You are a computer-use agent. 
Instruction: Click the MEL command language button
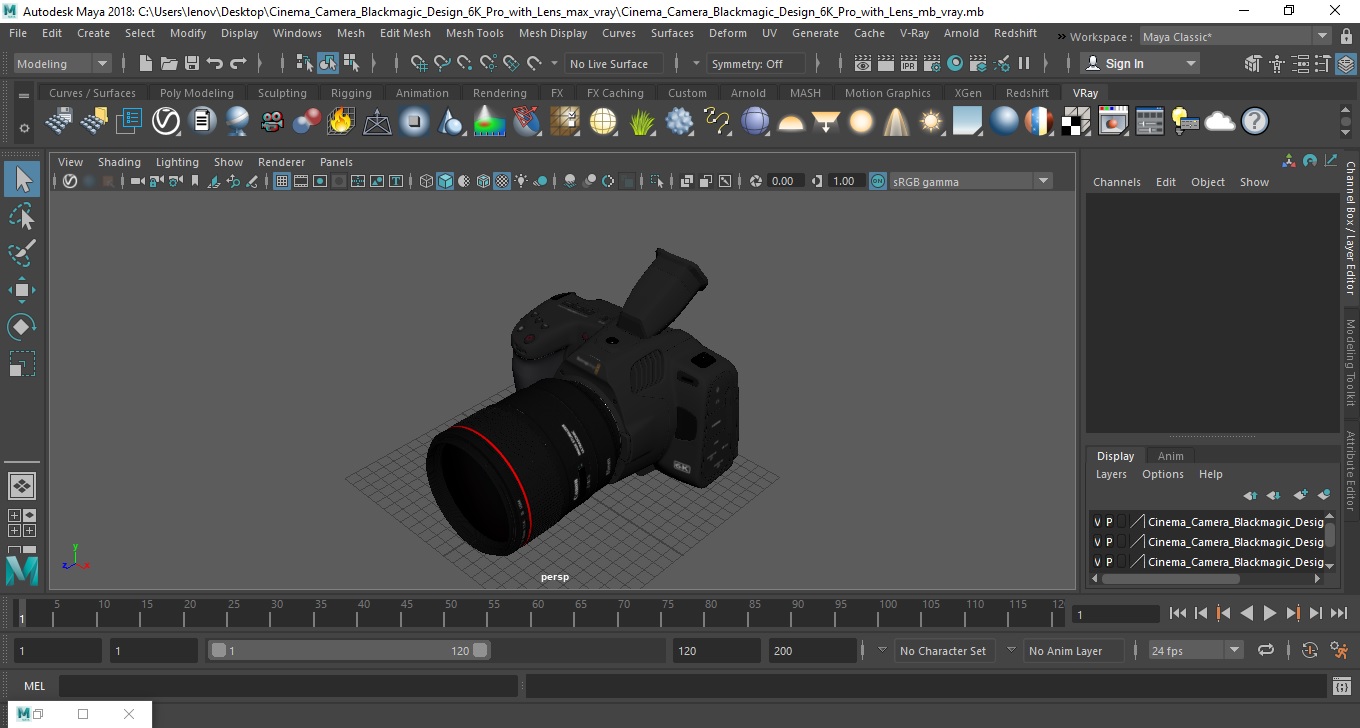point(35,686)
